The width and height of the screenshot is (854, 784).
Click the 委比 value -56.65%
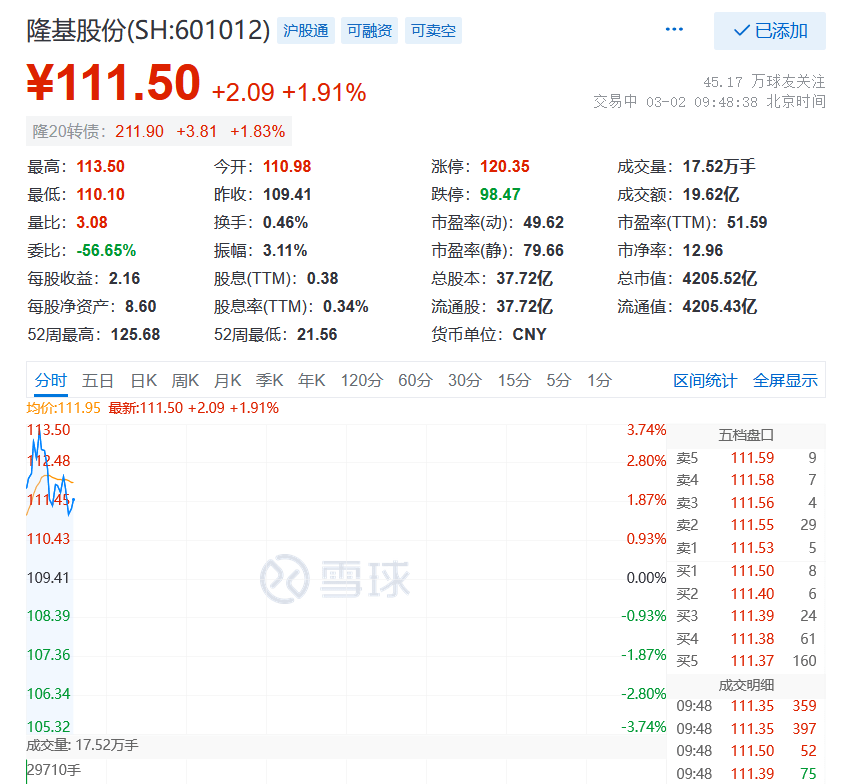pyautogui.click(x=106, y=251)
